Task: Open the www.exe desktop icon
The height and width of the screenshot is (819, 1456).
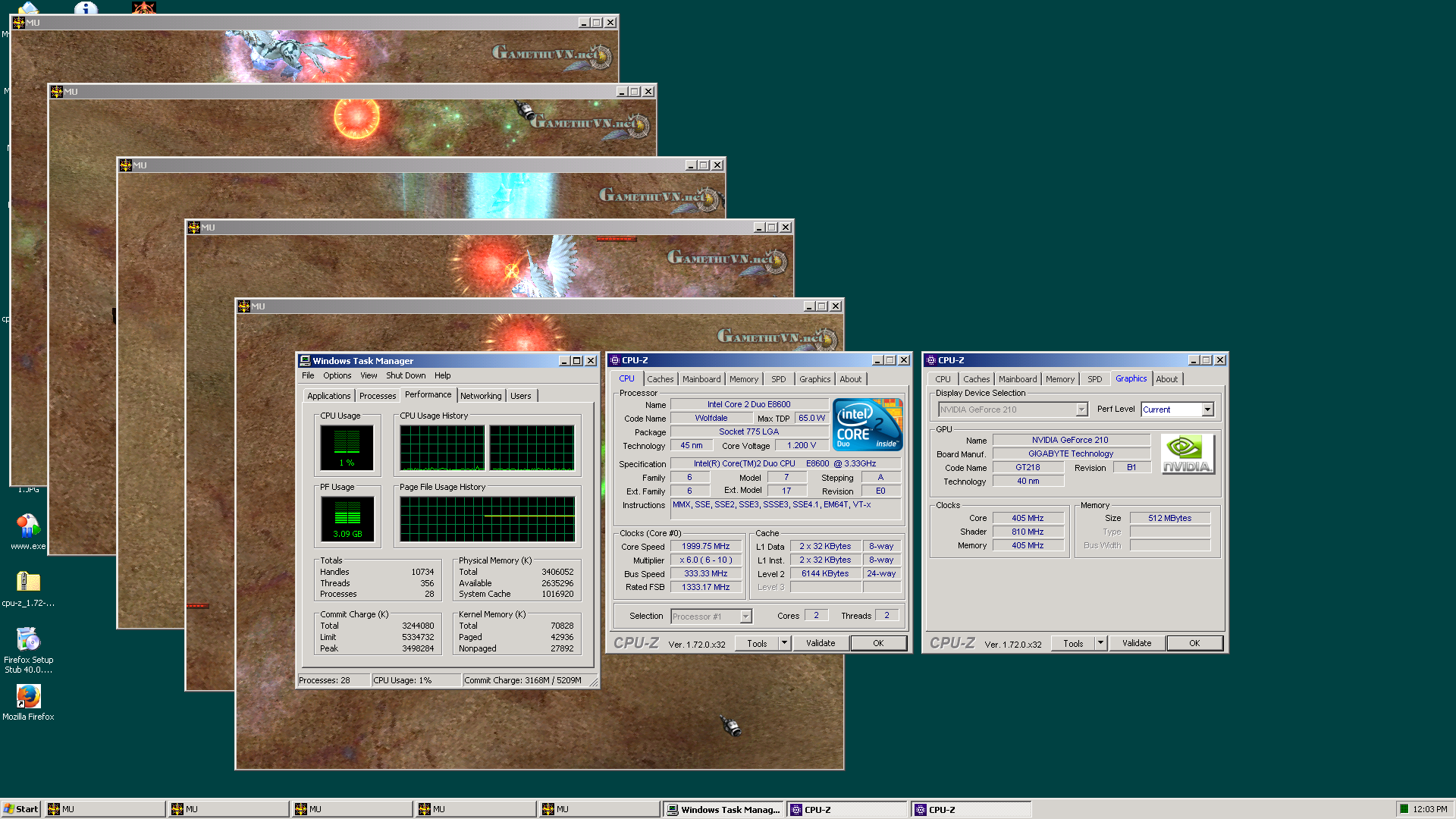Action: click(28, 531)
